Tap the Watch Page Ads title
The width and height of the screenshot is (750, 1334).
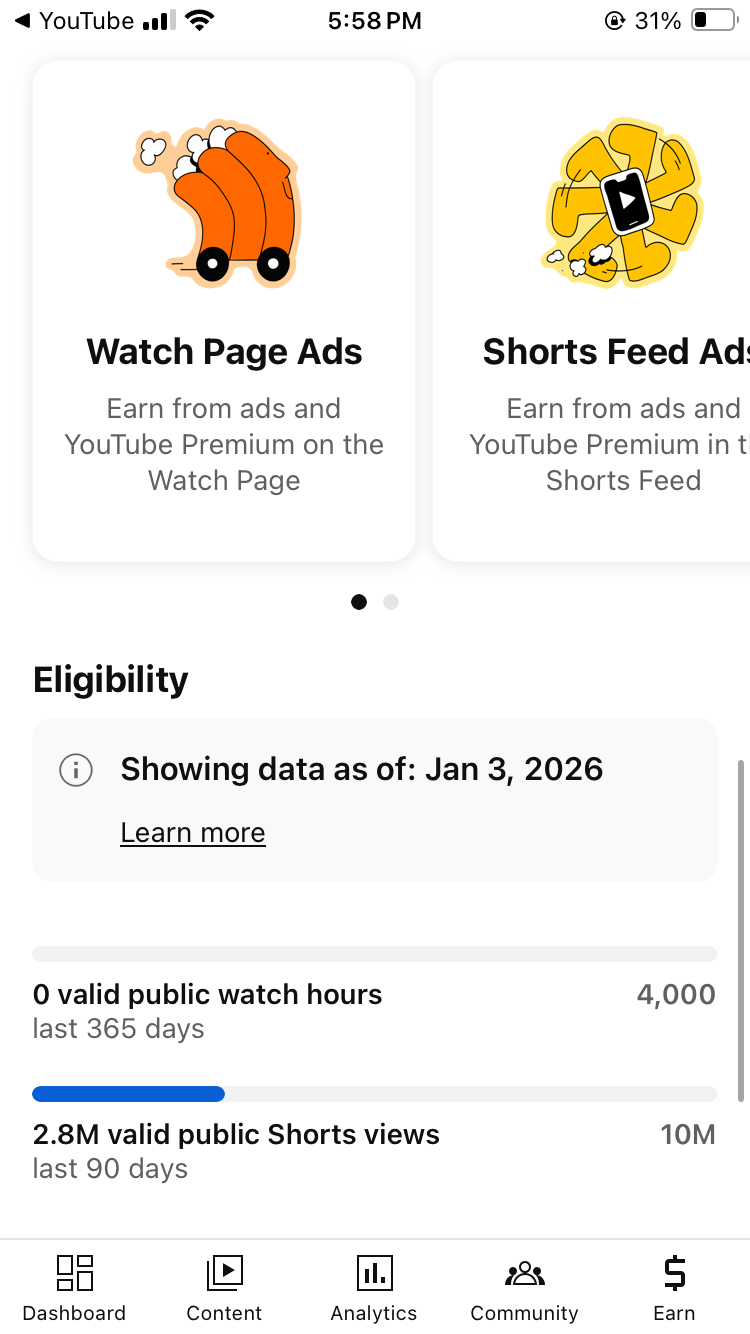click(x=224, y=352)
